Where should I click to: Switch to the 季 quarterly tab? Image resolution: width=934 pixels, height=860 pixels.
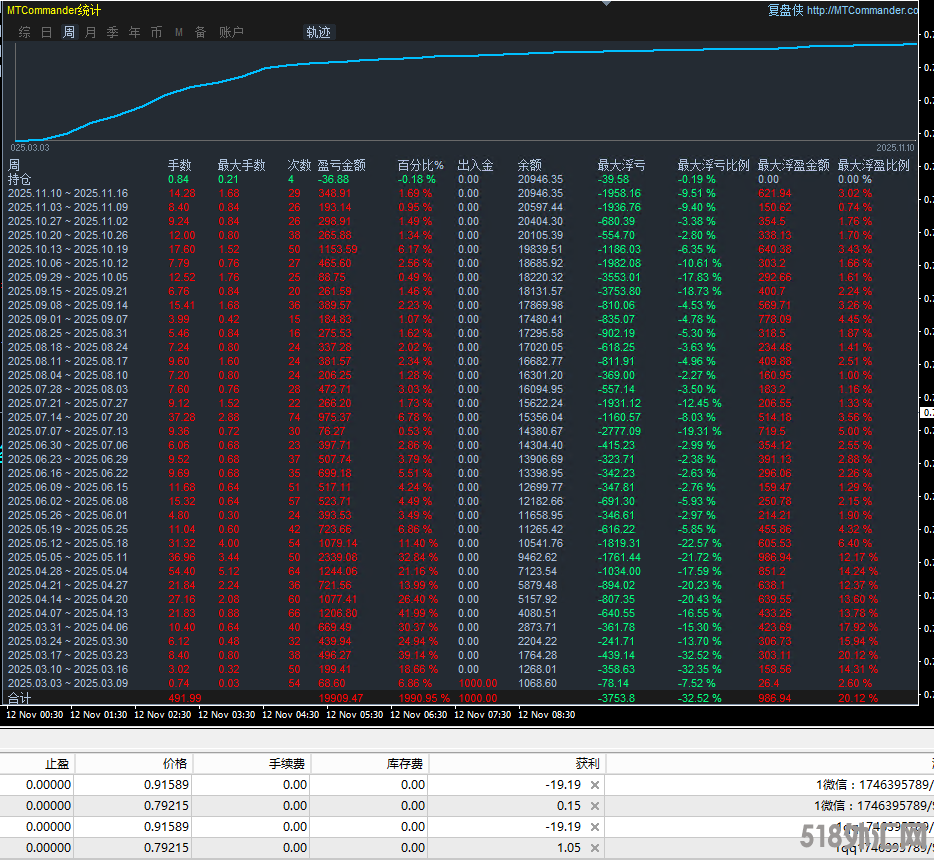[112, 32]
